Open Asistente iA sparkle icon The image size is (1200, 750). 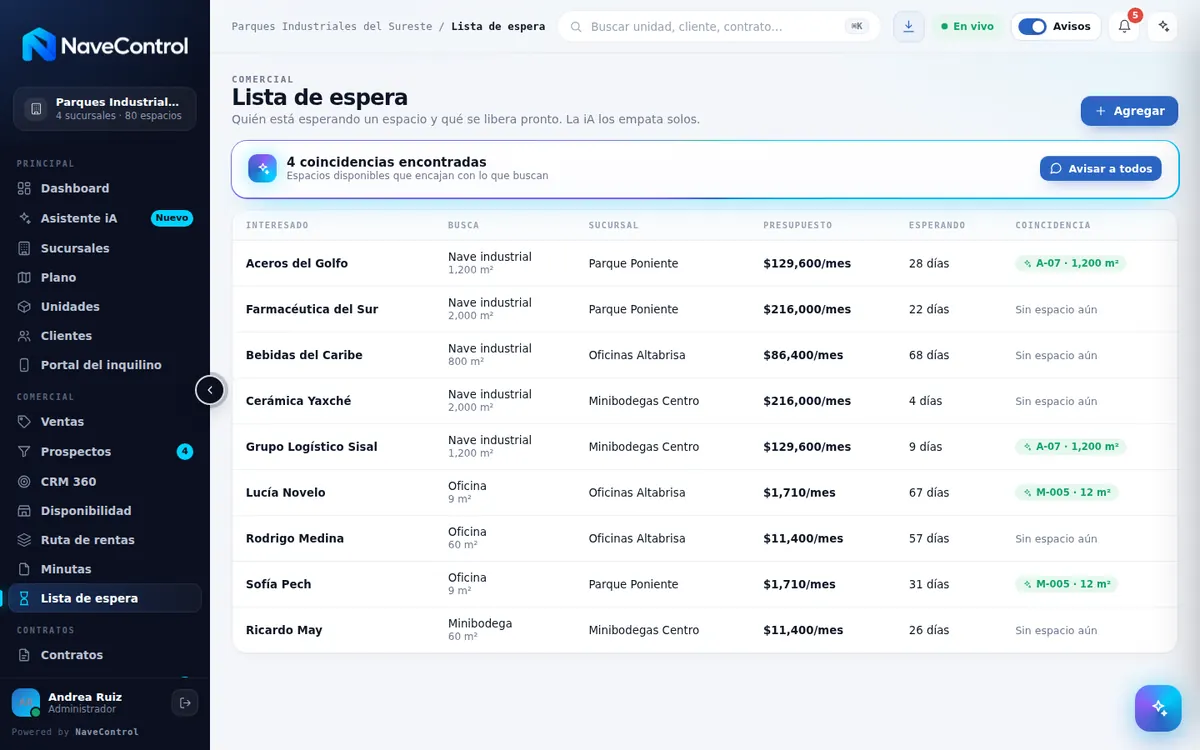(25, 218)
